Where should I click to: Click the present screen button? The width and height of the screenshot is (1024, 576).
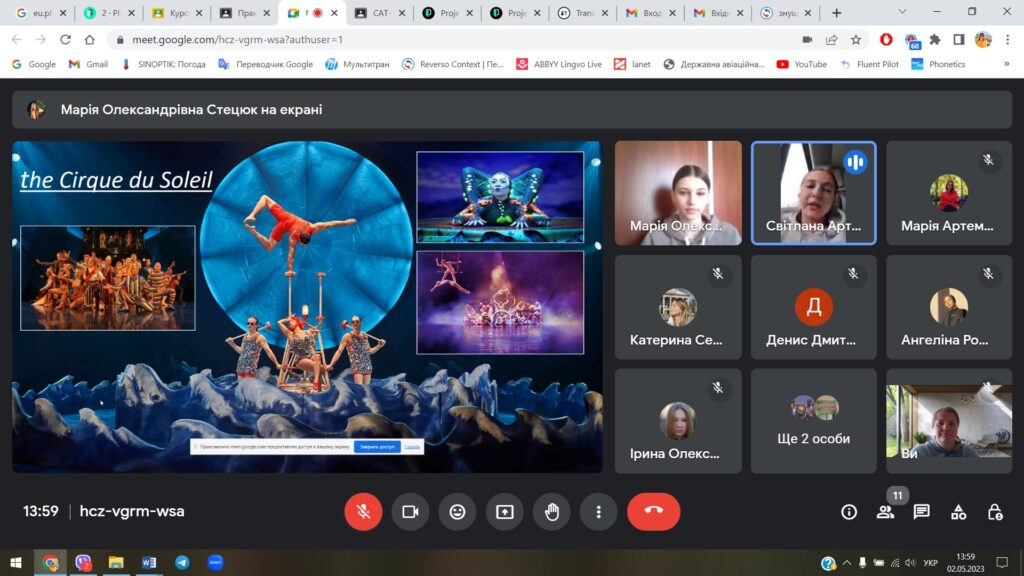504,511
